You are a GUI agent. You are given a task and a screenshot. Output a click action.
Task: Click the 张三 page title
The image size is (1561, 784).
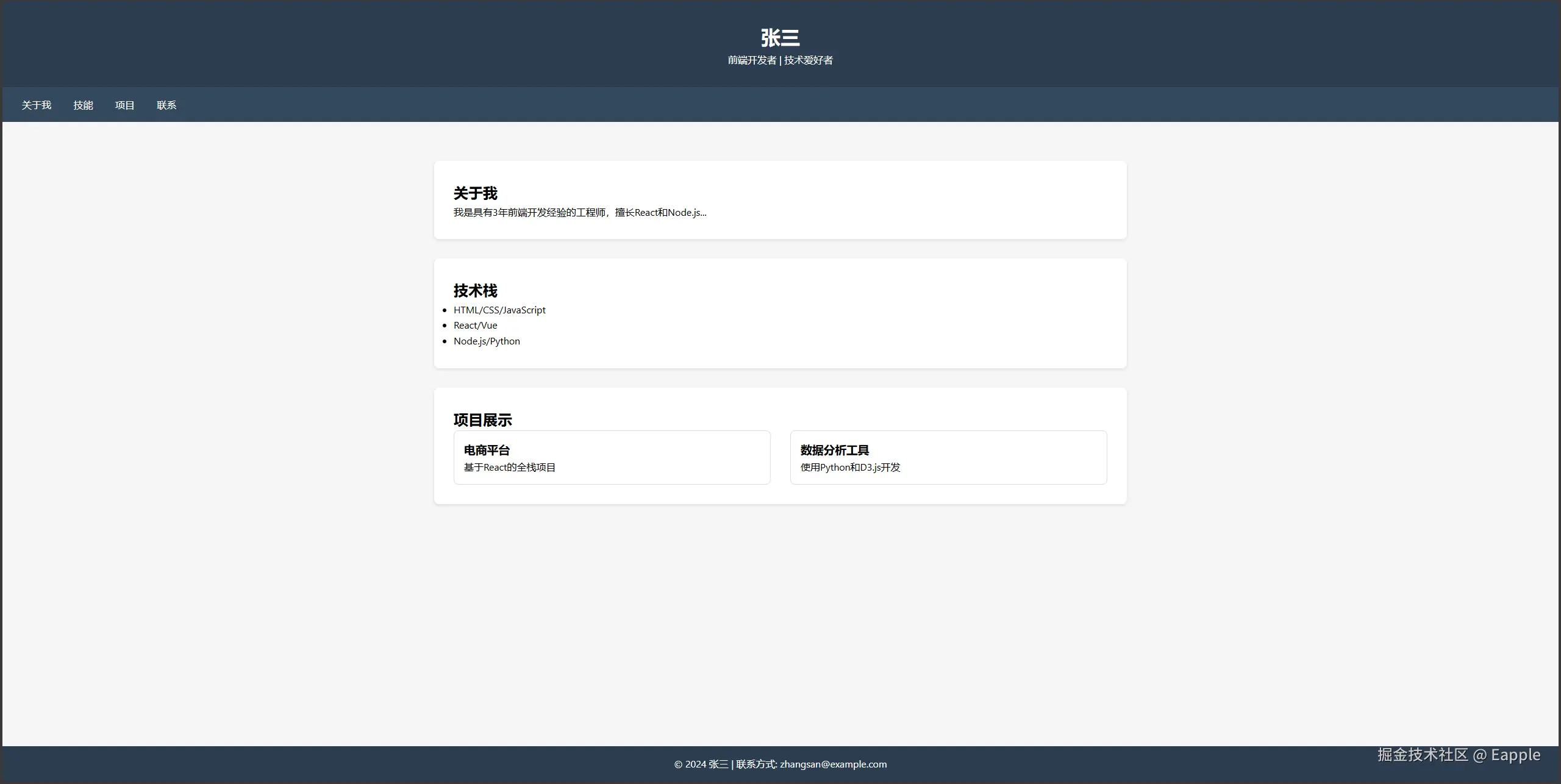[780, 38]
